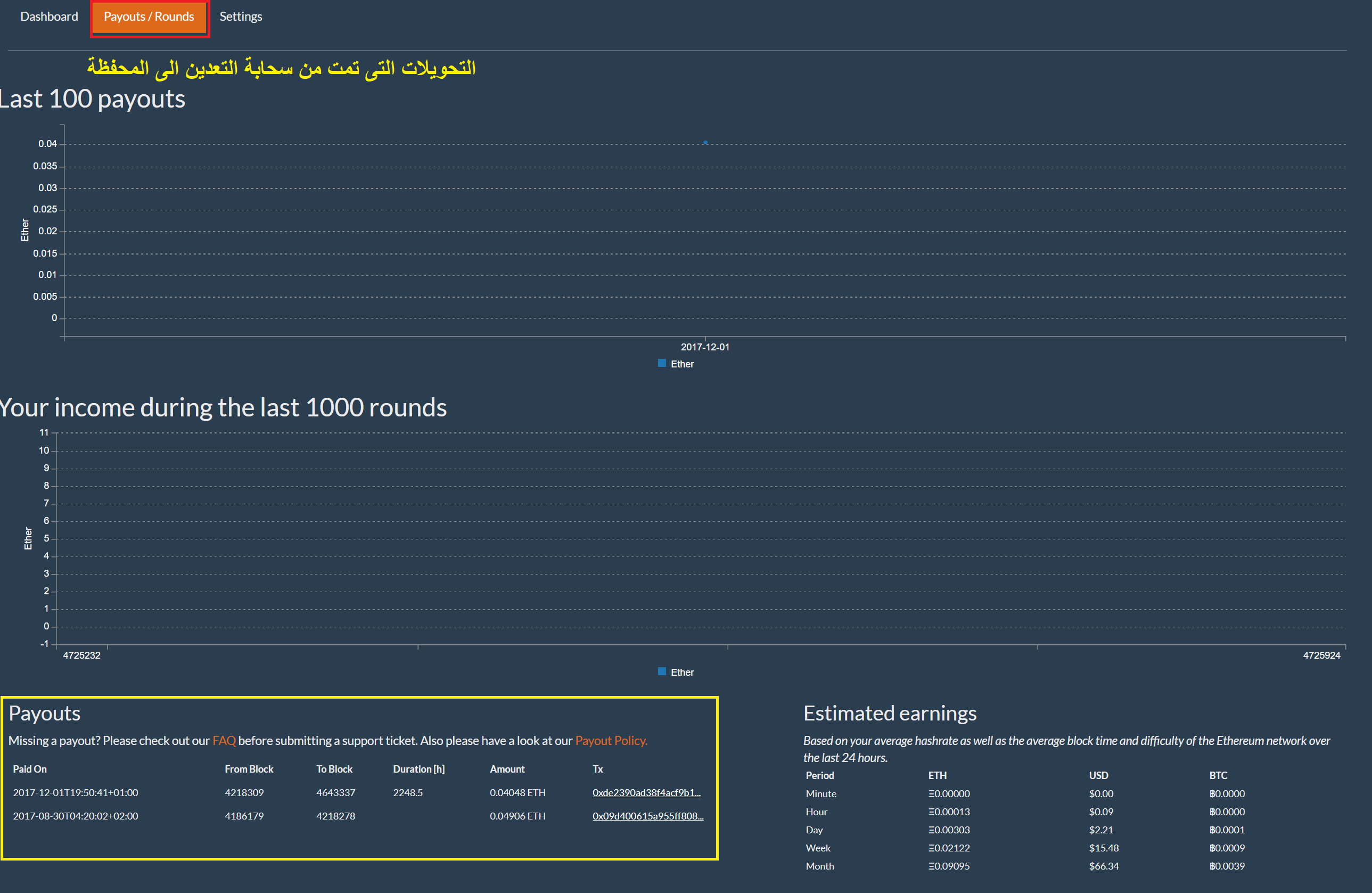This screenshot has height=893, width=1372.
Task: Switch to the Settings tab
Action: click(241, 17)
